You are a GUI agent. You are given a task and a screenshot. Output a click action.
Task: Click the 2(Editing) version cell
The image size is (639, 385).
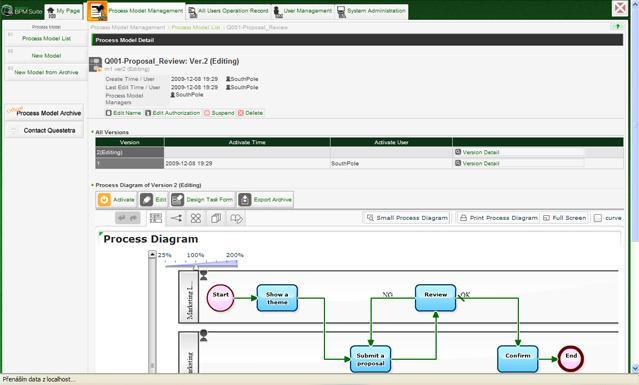130,152
